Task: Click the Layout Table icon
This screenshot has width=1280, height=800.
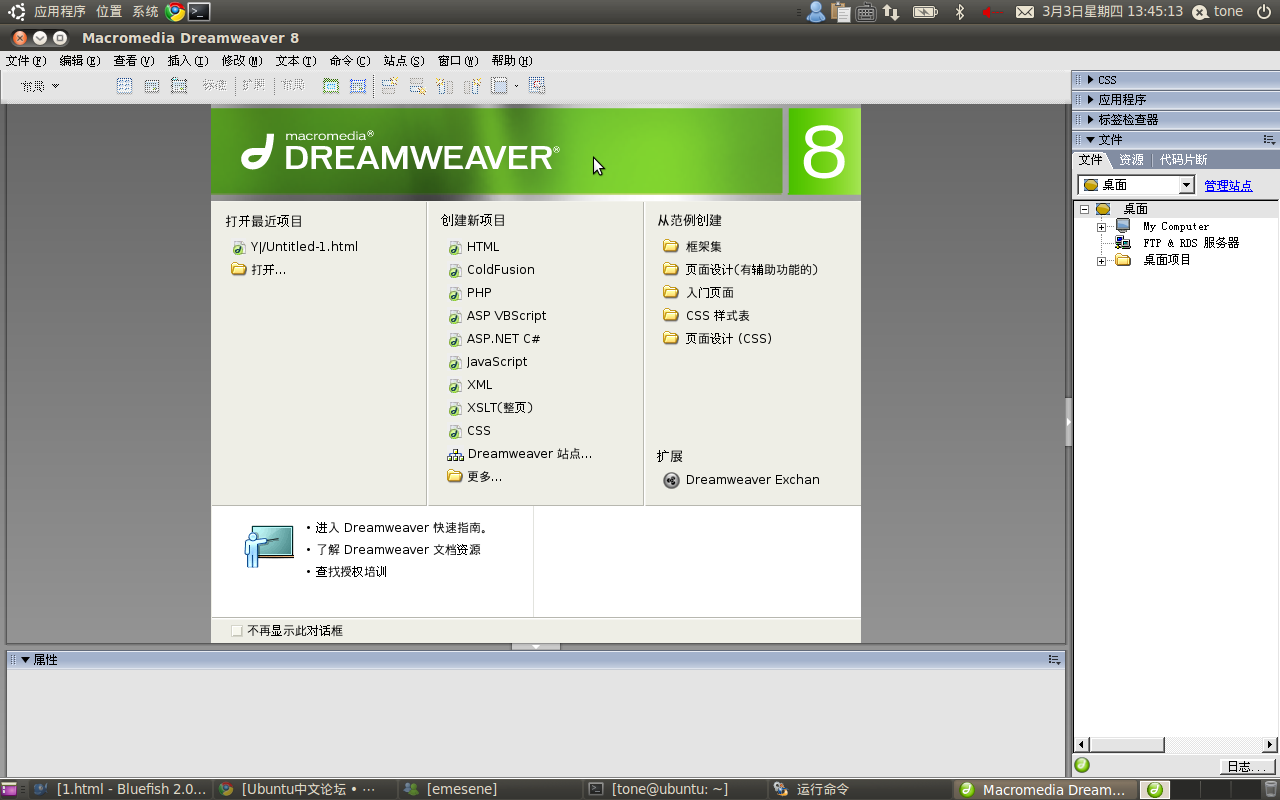Action: click(x=331, y=86)
